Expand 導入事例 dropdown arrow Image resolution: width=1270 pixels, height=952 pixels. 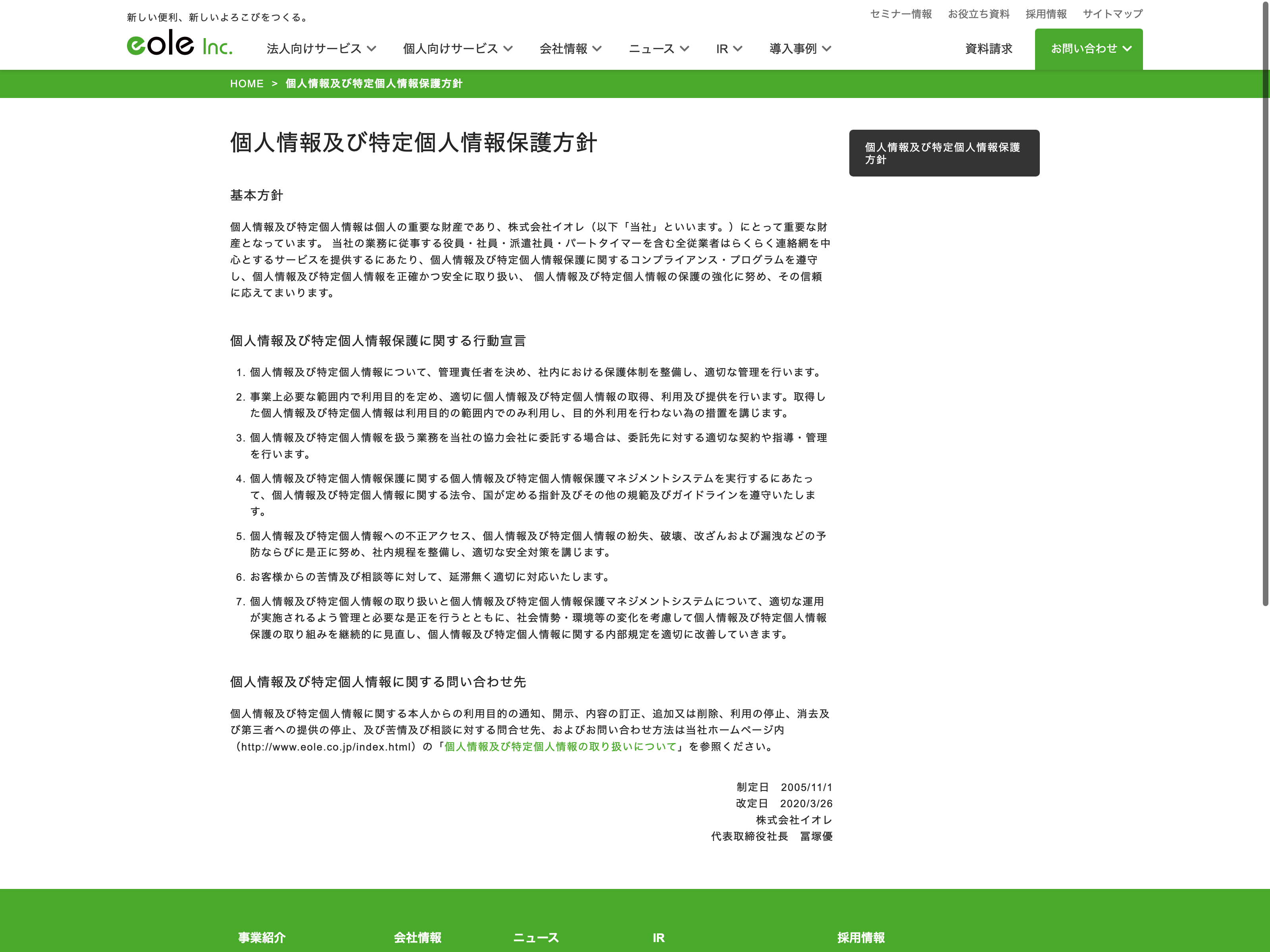click(x=827, y=49)
